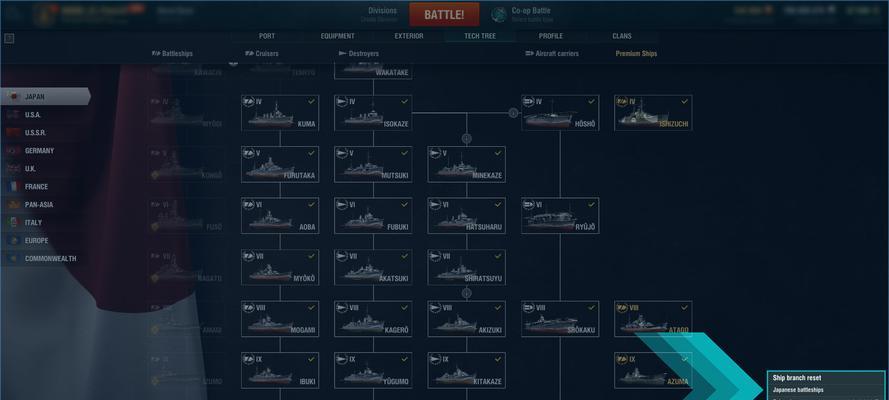This screenshot has height=400, width=889.
Task: Click the info node beside the Hosho card
Action: [514, 113]
